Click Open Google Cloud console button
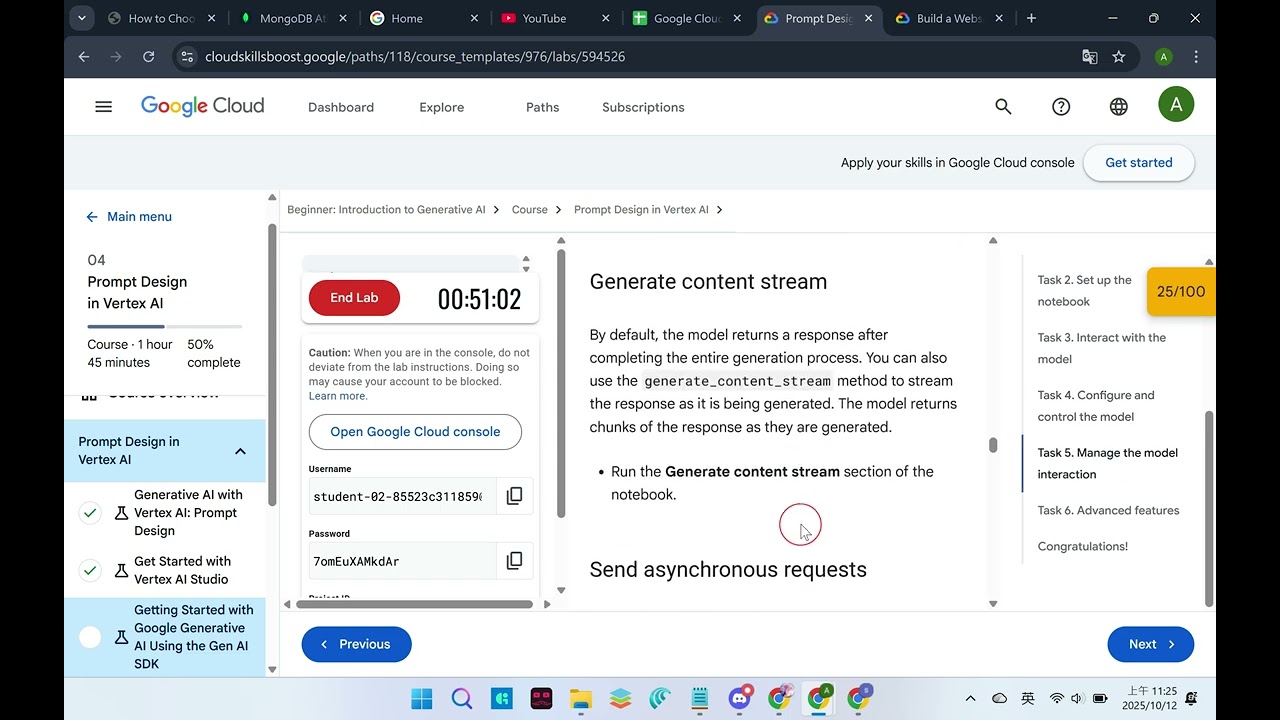 (x=415, y=432)
